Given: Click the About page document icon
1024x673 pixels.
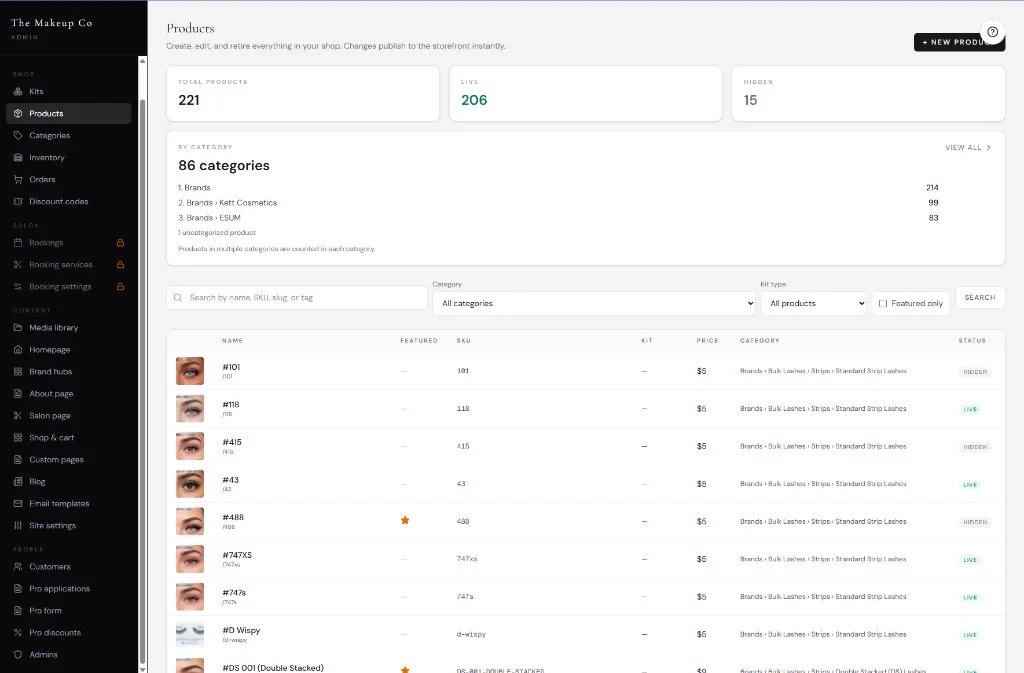Looking at the screenshot, I should point(18,394).
